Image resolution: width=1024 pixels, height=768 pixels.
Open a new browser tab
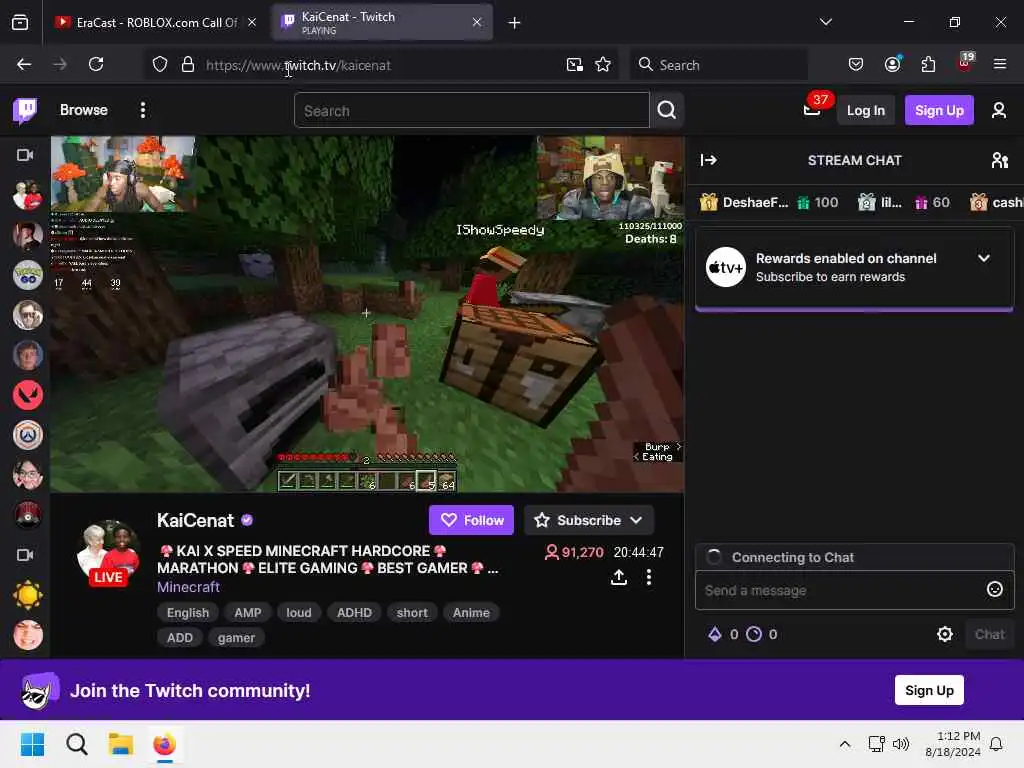pyautogui.click(x=514, y=23)
